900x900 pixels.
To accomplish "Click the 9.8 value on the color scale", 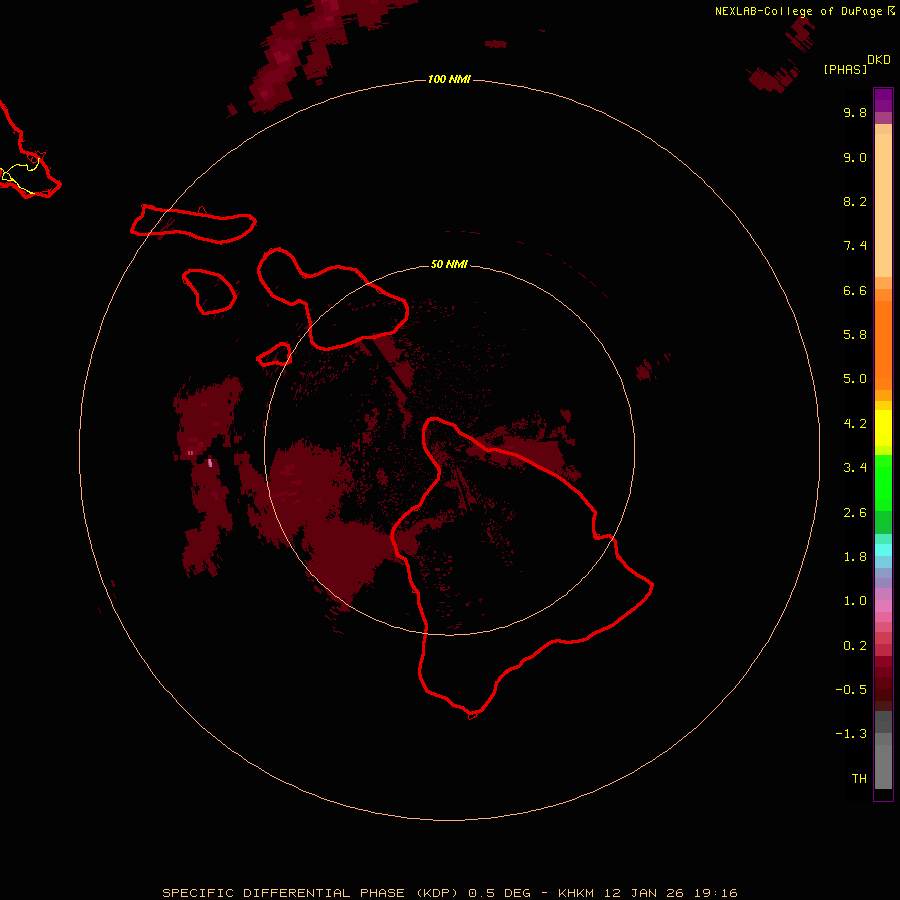I will [855, 112].
